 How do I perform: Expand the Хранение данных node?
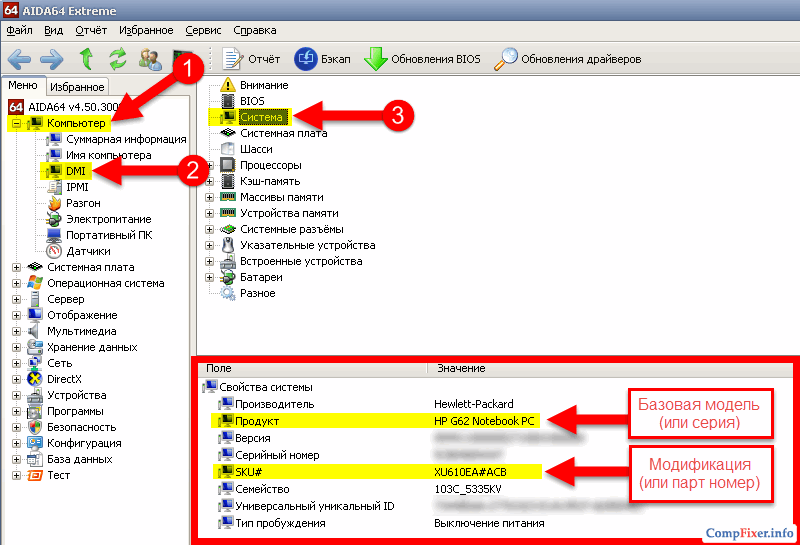coord(16,348)
